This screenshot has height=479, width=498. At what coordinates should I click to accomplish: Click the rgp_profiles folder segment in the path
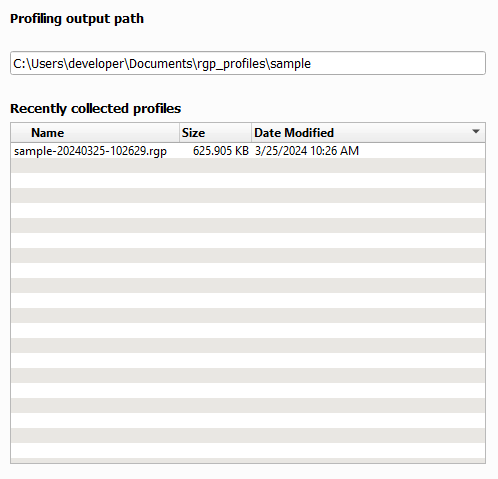click(231, 64)
